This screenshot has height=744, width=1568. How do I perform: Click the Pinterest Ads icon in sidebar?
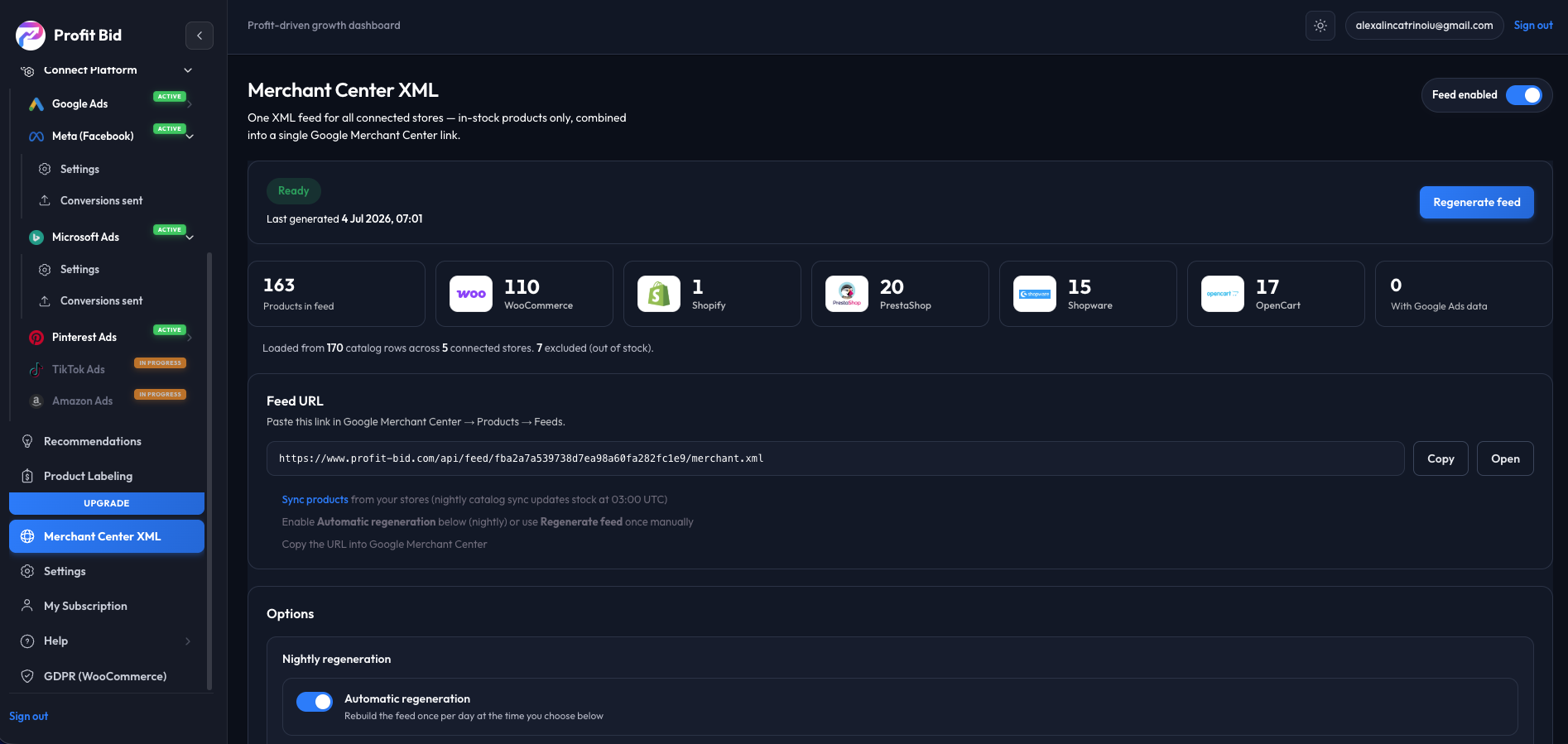point(36,338)
